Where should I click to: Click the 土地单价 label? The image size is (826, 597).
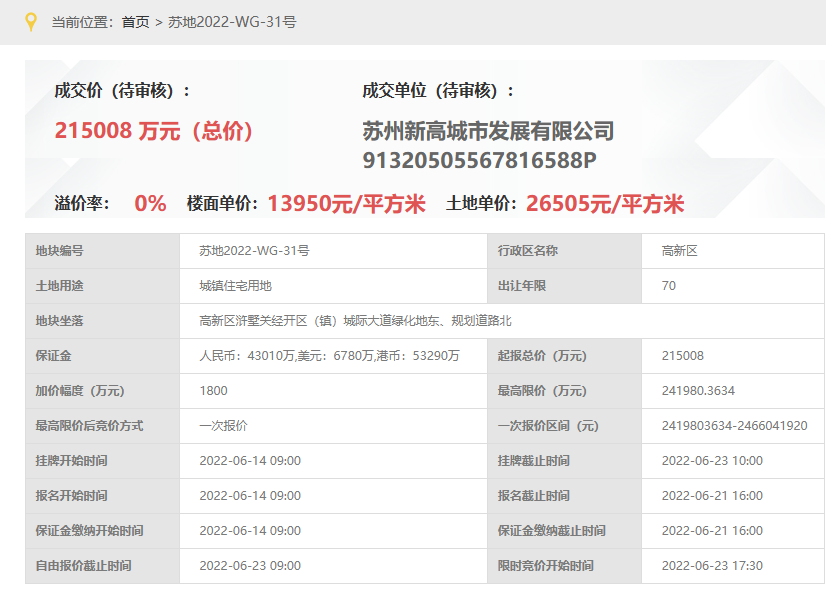pos(481,203)
